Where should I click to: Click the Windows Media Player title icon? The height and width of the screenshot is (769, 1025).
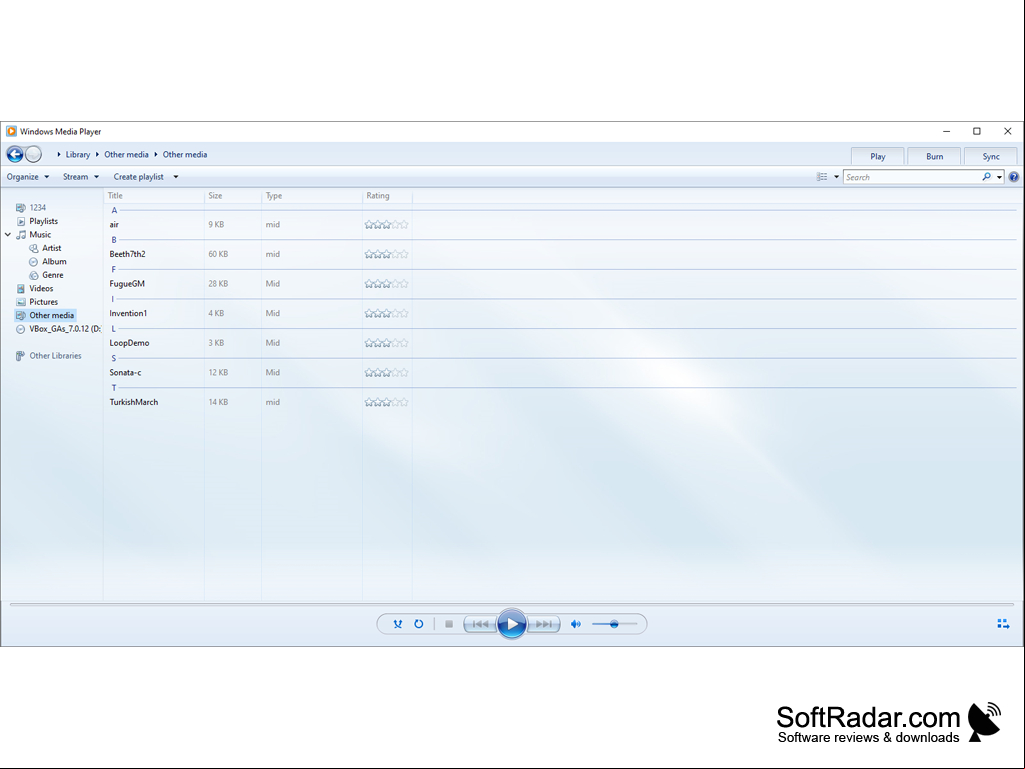11,131
